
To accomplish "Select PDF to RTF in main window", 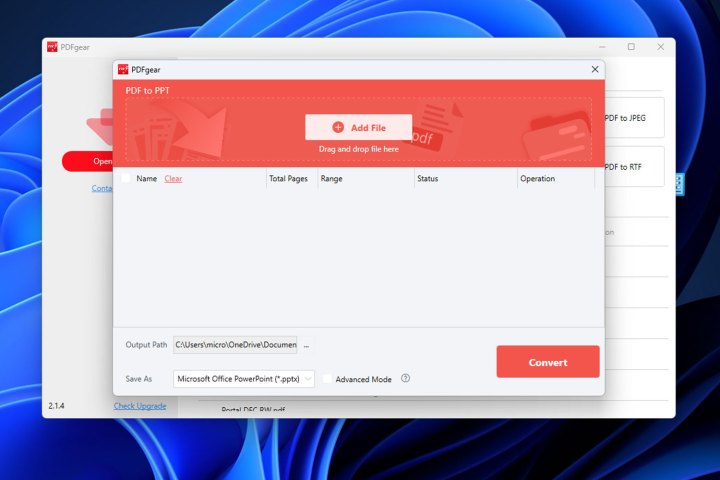I will click(x=634, y=167).
